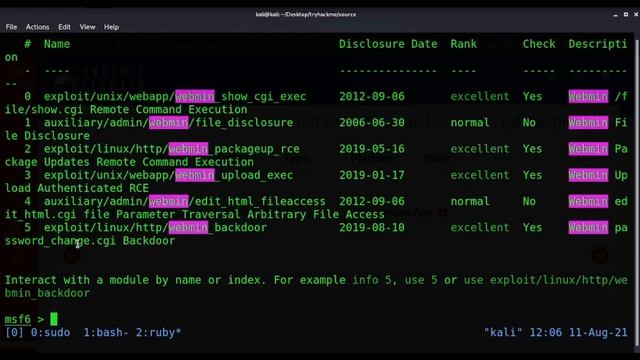640x360 pixels.
Task: Click the Check column header
Action: click(x=539, y=44)
